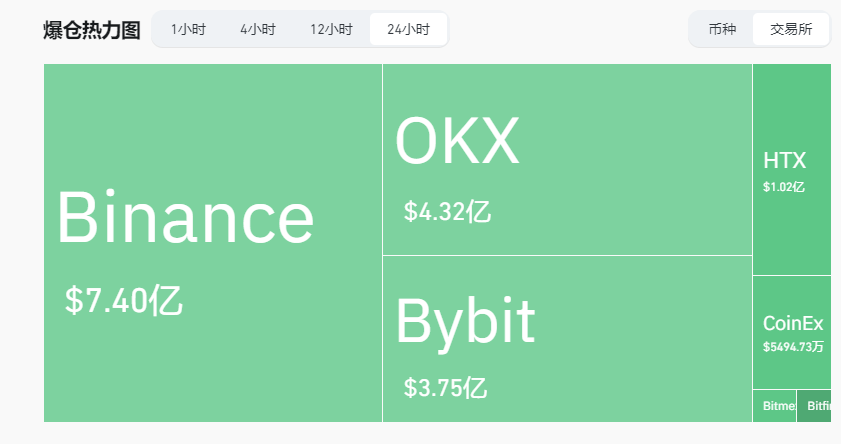Click the $7.40亿 Binance liquidation amount

pyautogui.click(x=124, y=300)
